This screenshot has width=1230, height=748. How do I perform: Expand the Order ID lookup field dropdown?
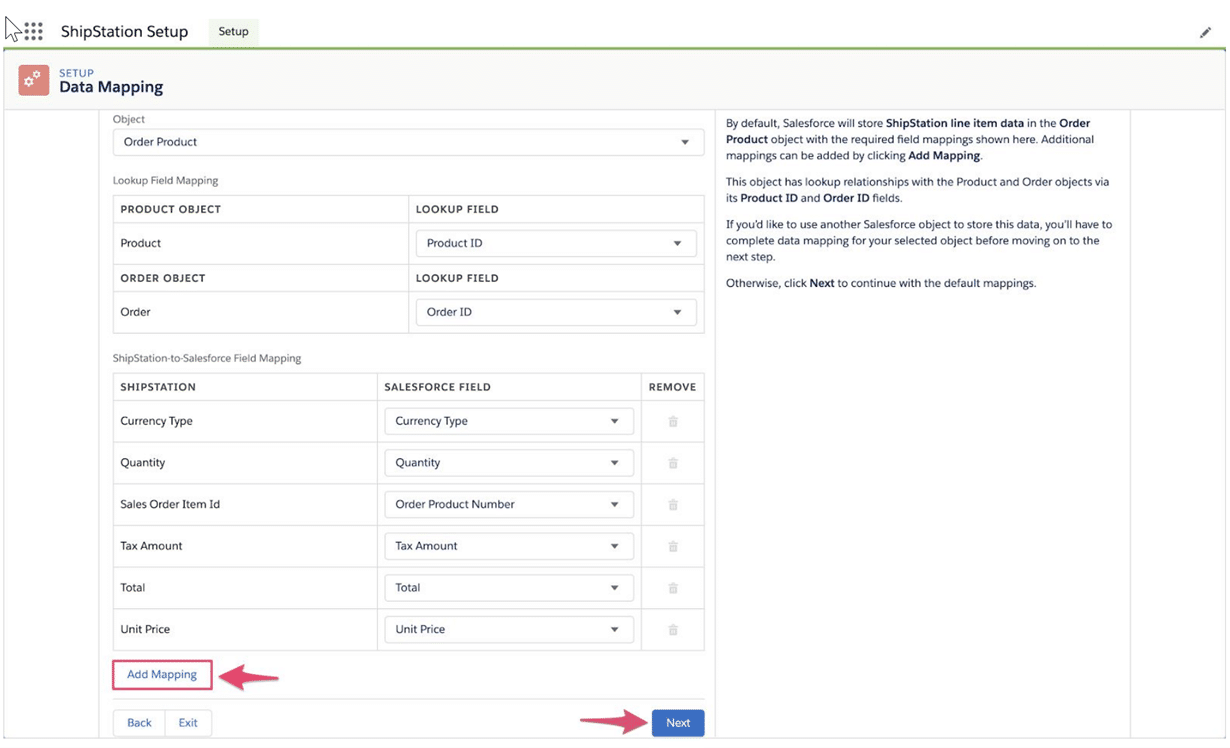(x=556, y=312)
